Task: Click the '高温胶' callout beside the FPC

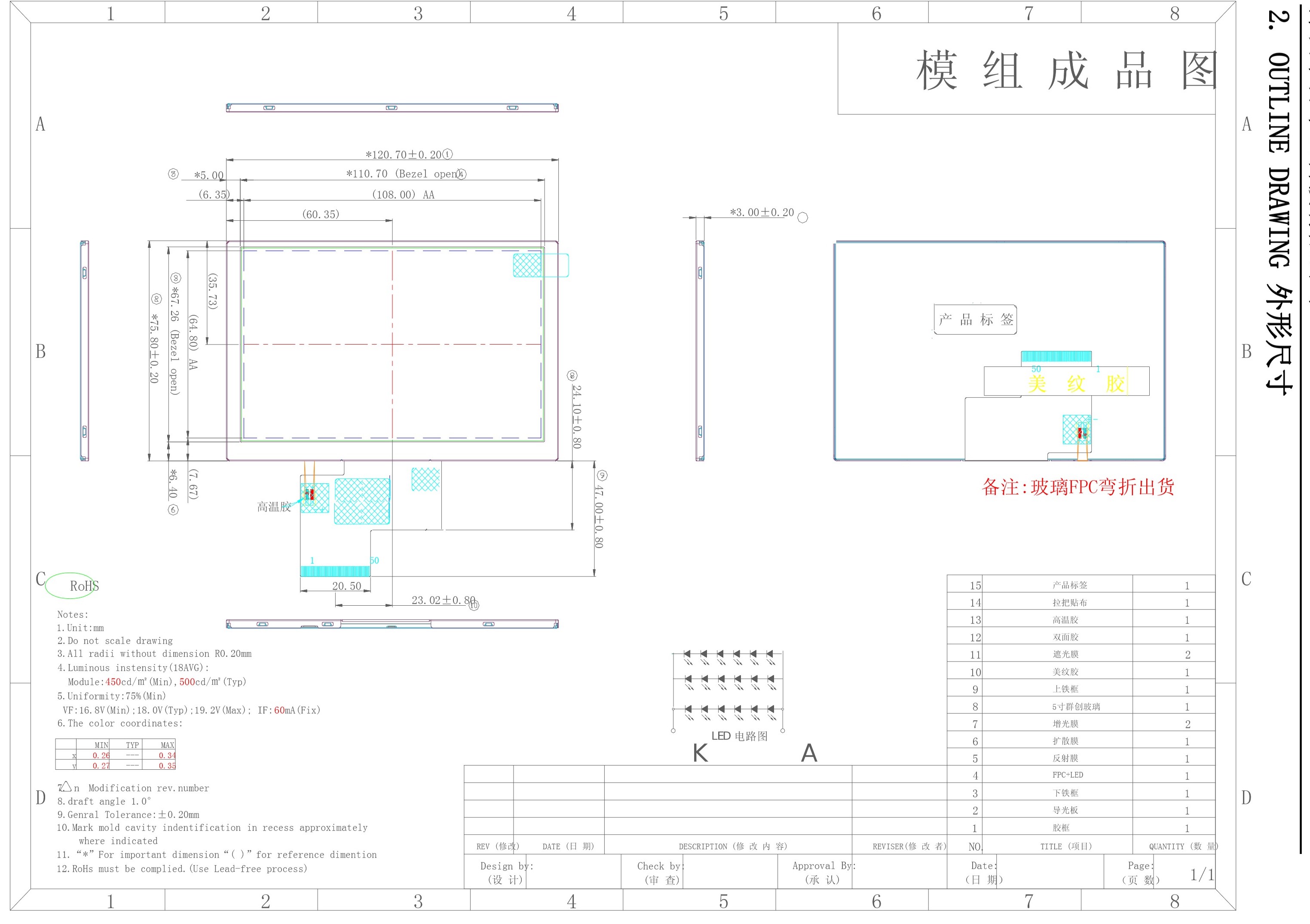Action: 274,506
